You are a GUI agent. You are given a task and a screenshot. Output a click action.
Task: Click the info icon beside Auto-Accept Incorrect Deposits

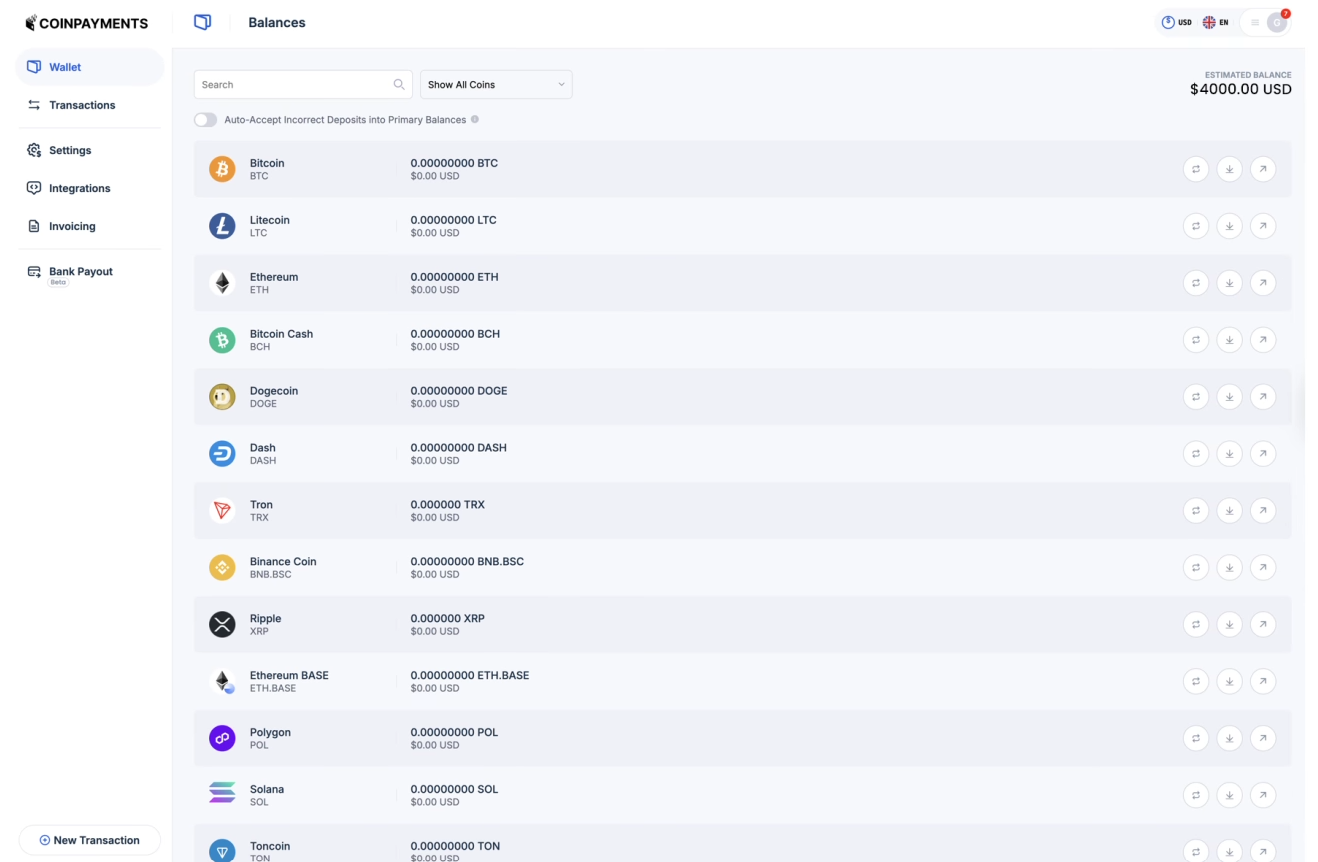tap(475, 119)
